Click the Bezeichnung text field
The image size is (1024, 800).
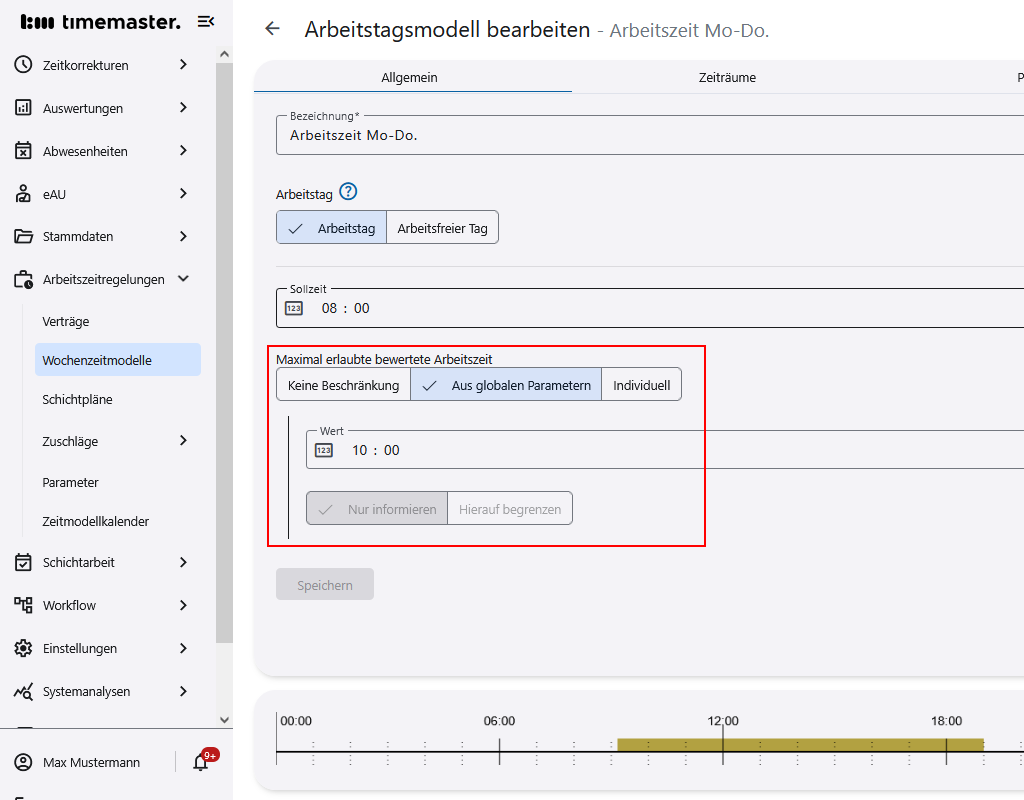(x=650, y=135)
